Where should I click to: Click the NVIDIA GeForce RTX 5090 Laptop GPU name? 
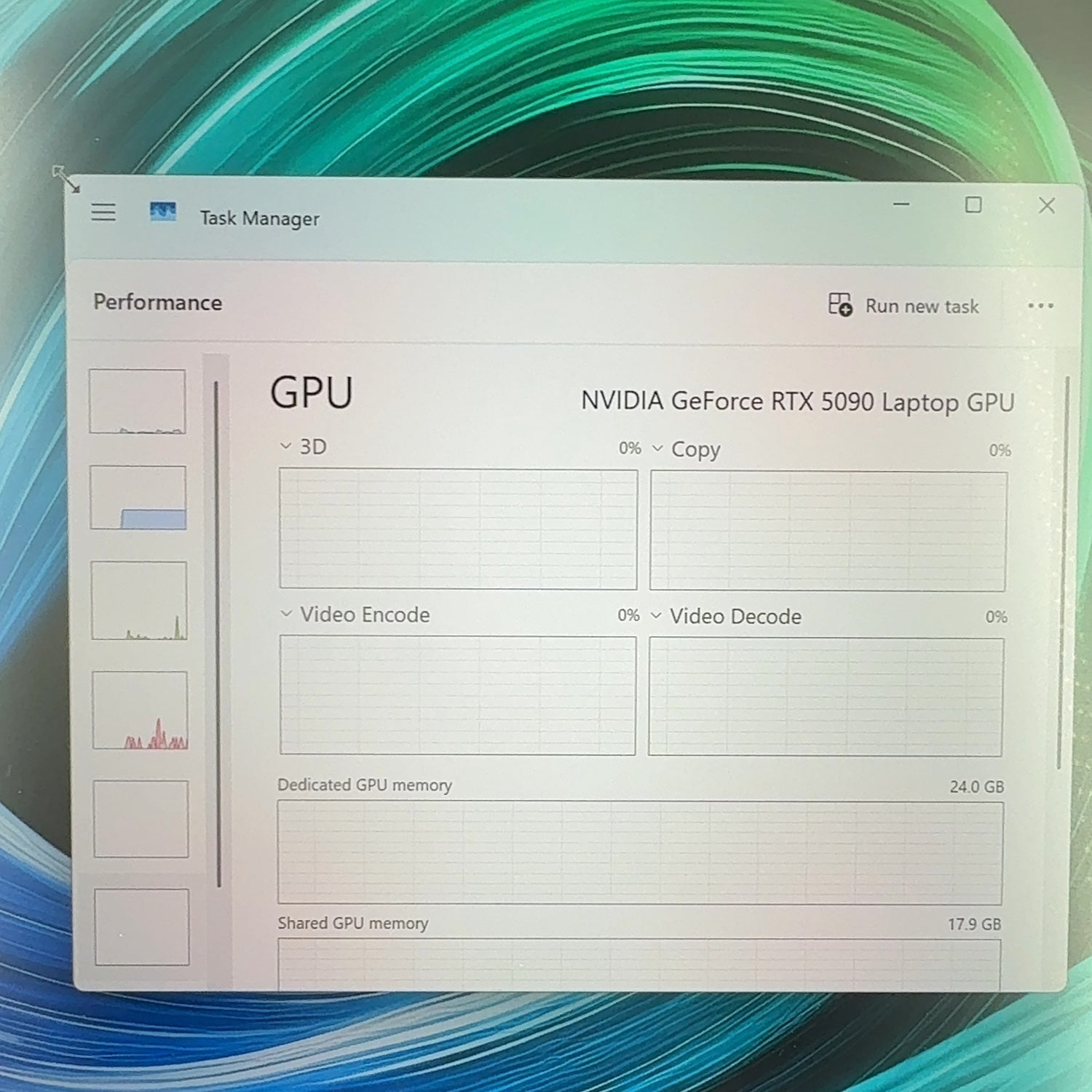pos(798,402)
